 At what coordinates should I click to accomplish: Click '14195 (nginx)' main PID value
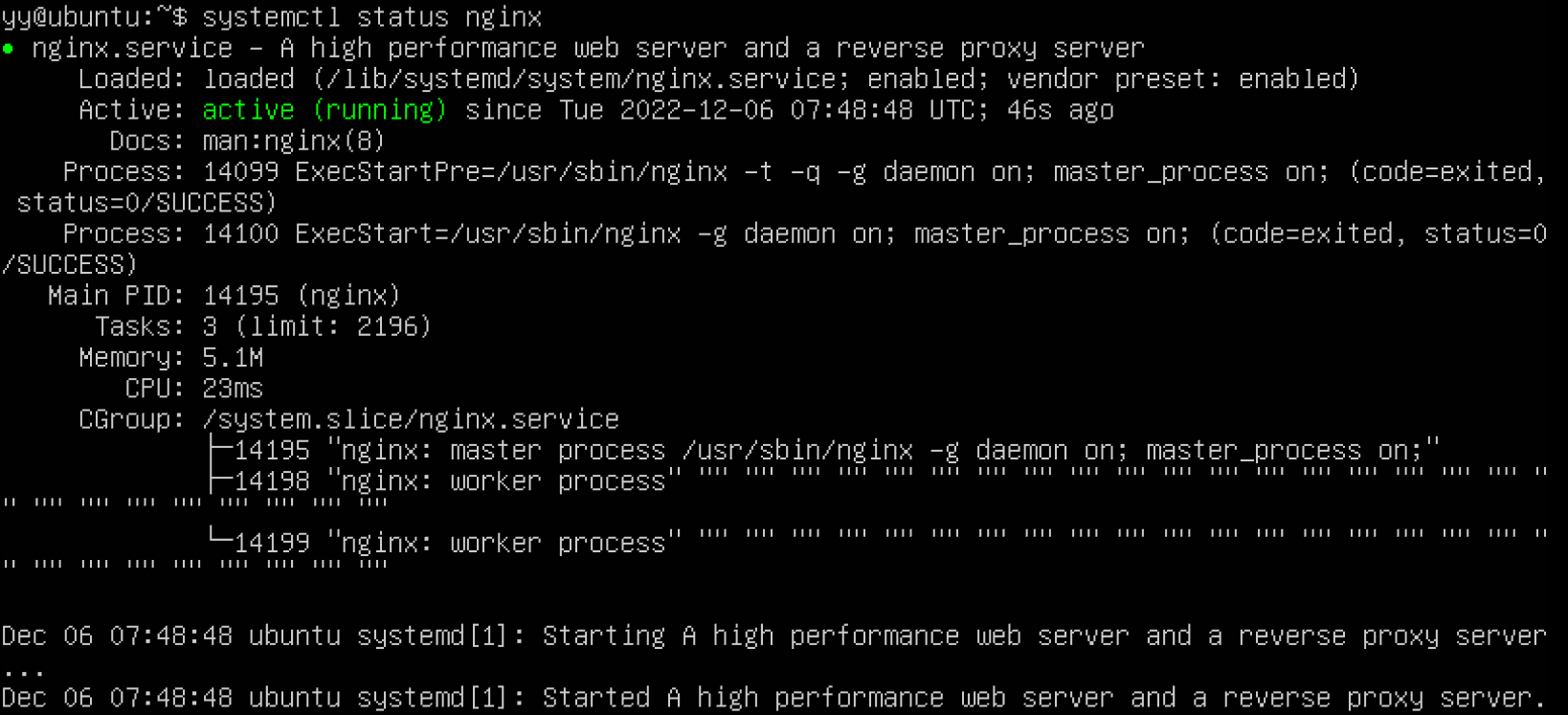302,296
